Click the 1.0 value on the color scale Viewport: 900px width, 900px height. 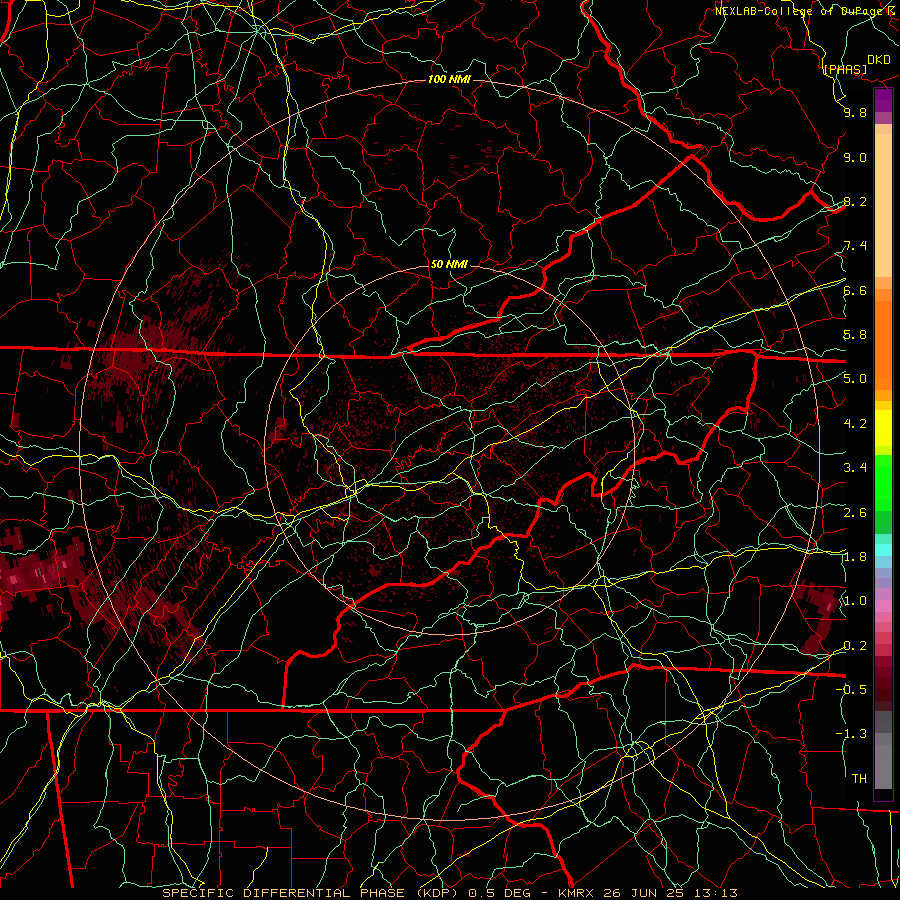click(x=855, y=601)
